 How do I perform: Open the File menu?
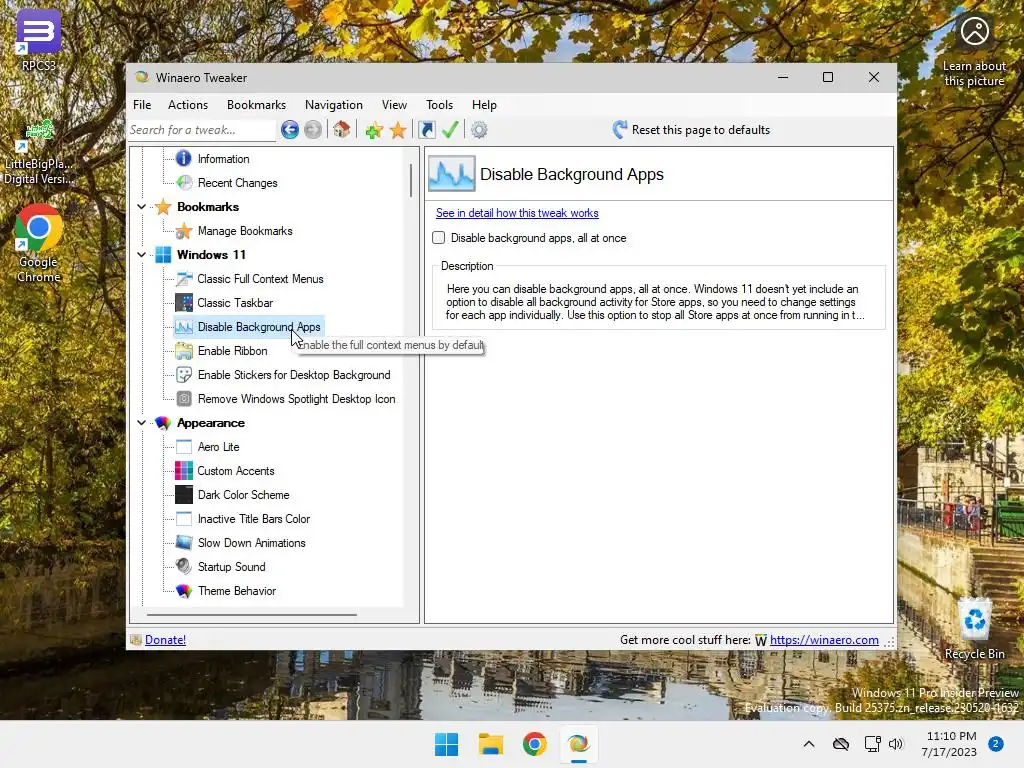point(142,104)
